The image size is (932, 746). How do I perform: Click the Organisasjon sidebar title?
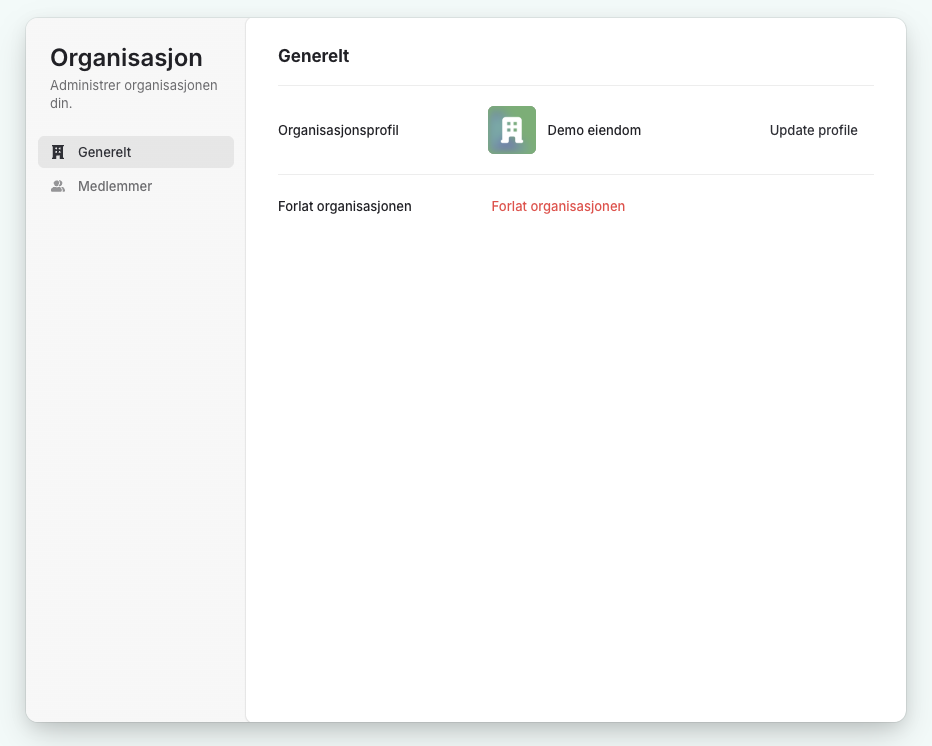tap(126, 57)
